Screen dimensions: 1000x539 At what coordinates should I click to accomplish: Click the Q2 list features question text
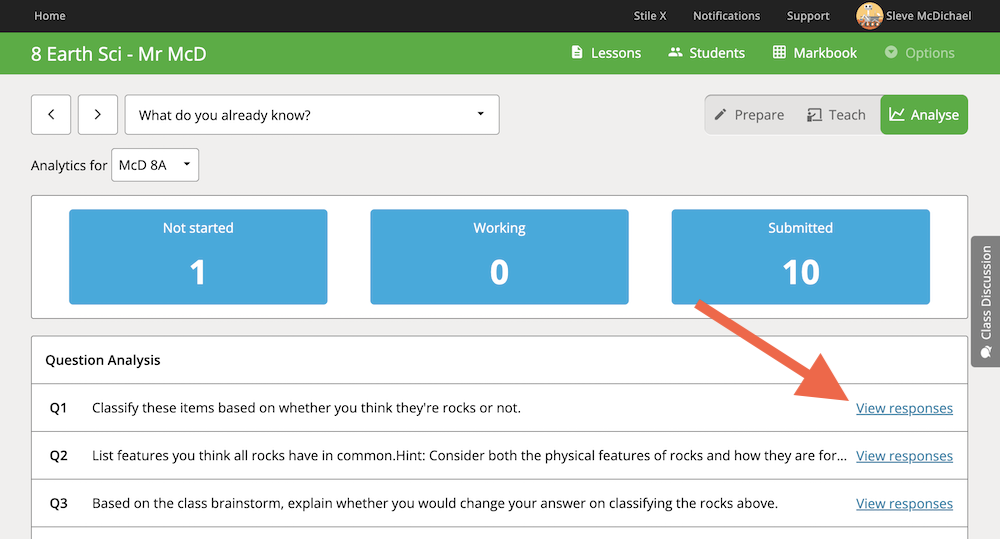point(469,456)
